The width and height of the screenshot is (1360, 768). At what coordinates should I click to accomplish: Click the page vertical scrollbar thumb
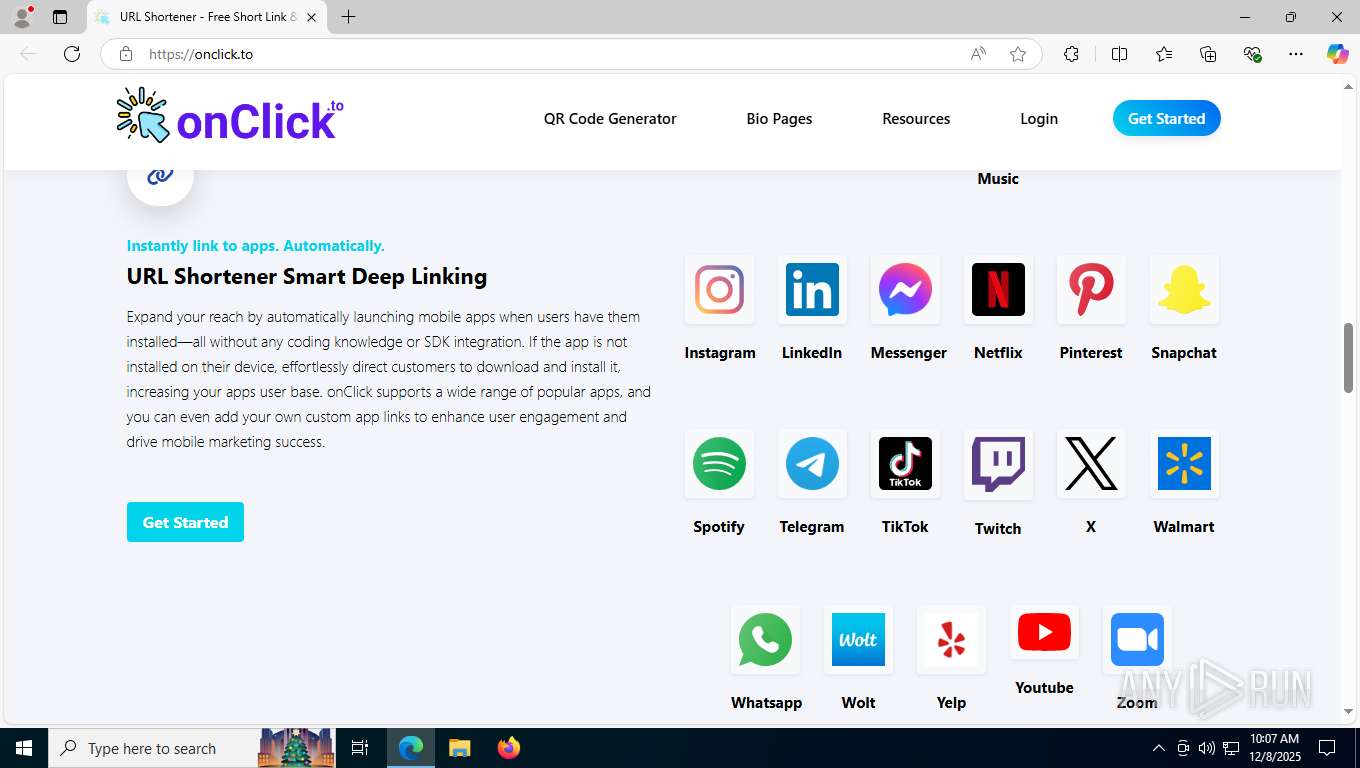point(1348,357)
